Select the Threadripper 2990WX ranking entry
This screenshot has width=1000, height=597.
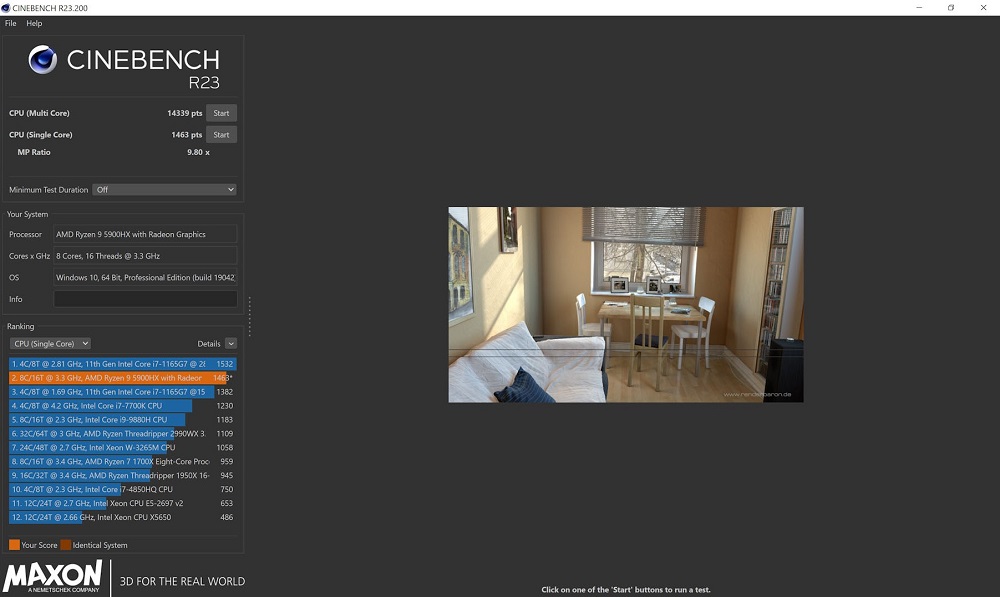pyautogui.click(x=122, y=433)
